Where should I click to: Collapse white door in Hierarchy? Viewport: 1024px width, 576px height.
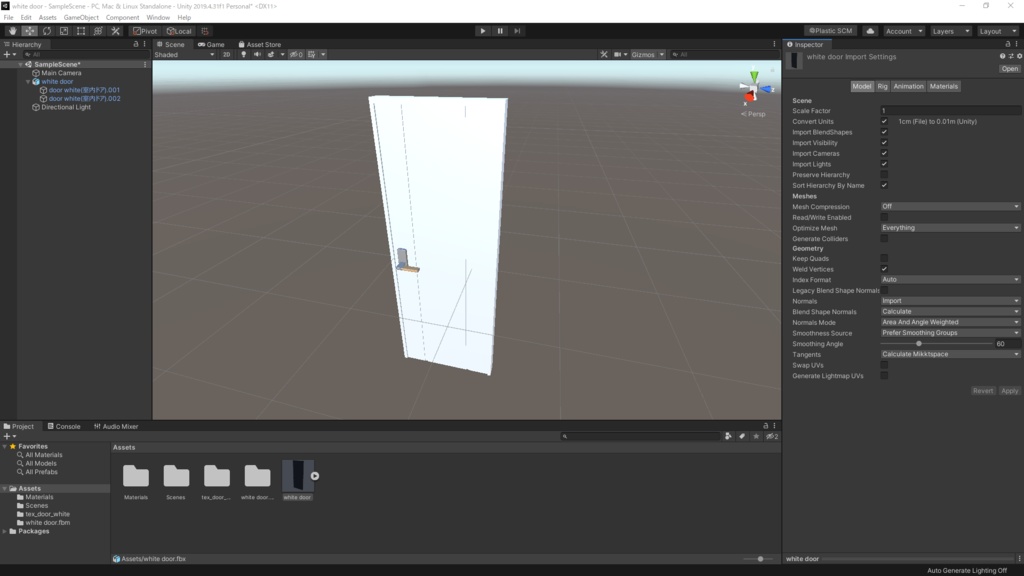click(x=28, y=82)
